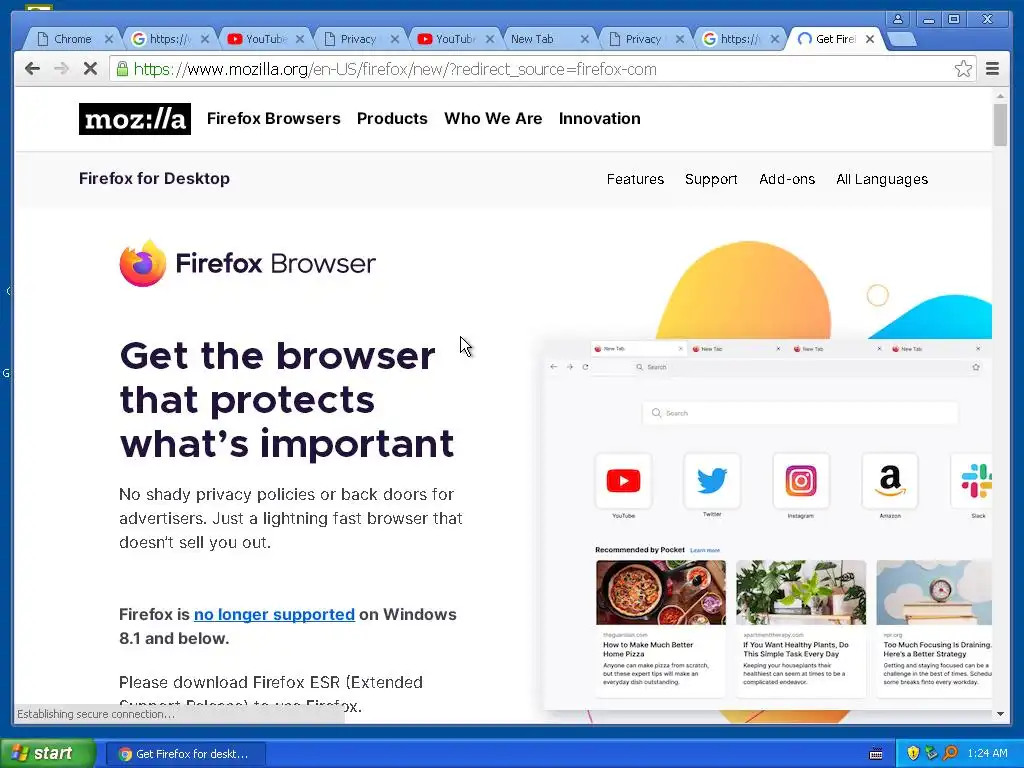Click the browser forward arrow
Viewport: 1024px width, 768px height.
pyautogui.click(x=61, y=69)
